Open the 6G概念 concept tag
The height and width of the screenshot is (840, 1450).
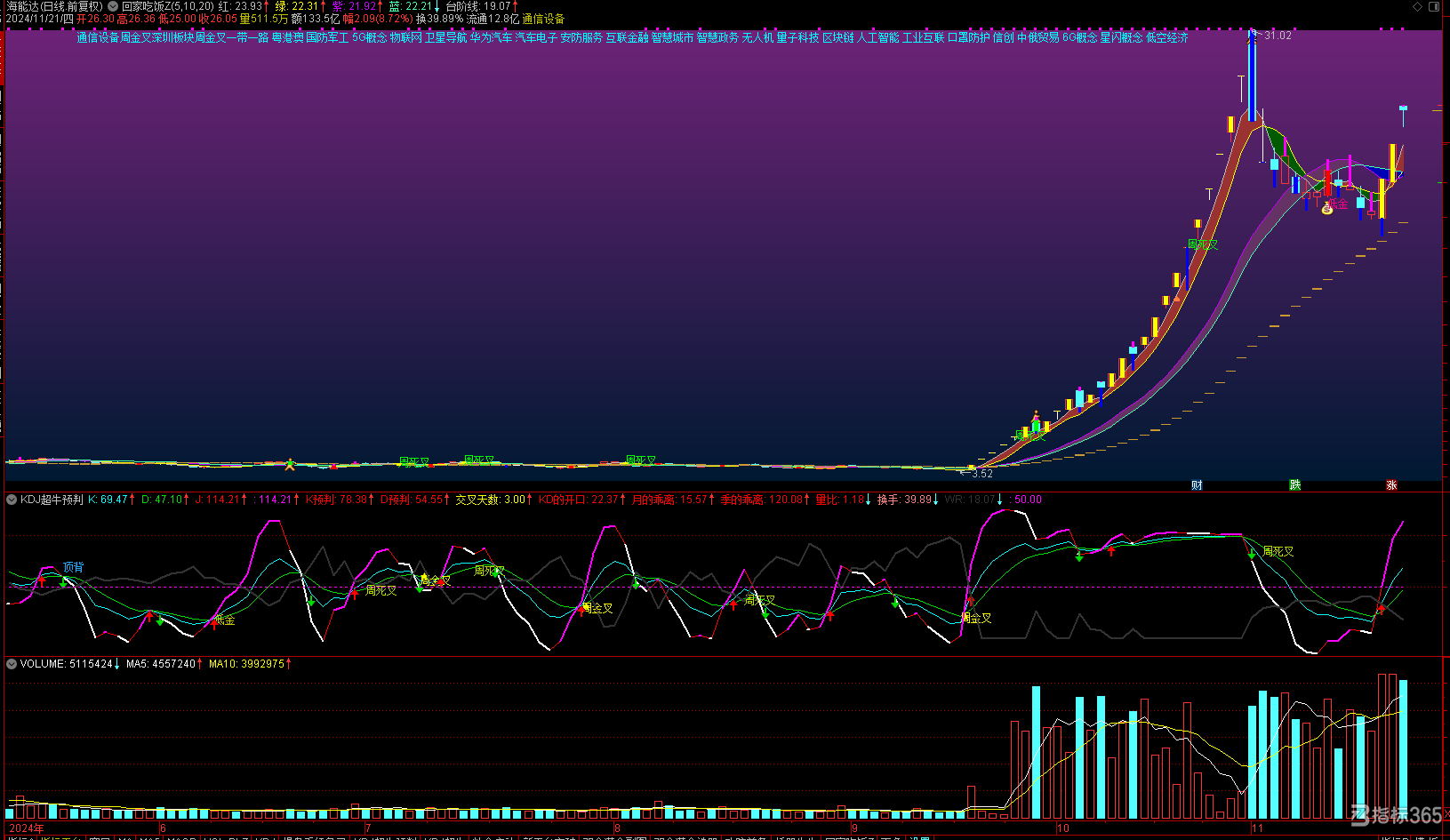(x=1079, y=37)
